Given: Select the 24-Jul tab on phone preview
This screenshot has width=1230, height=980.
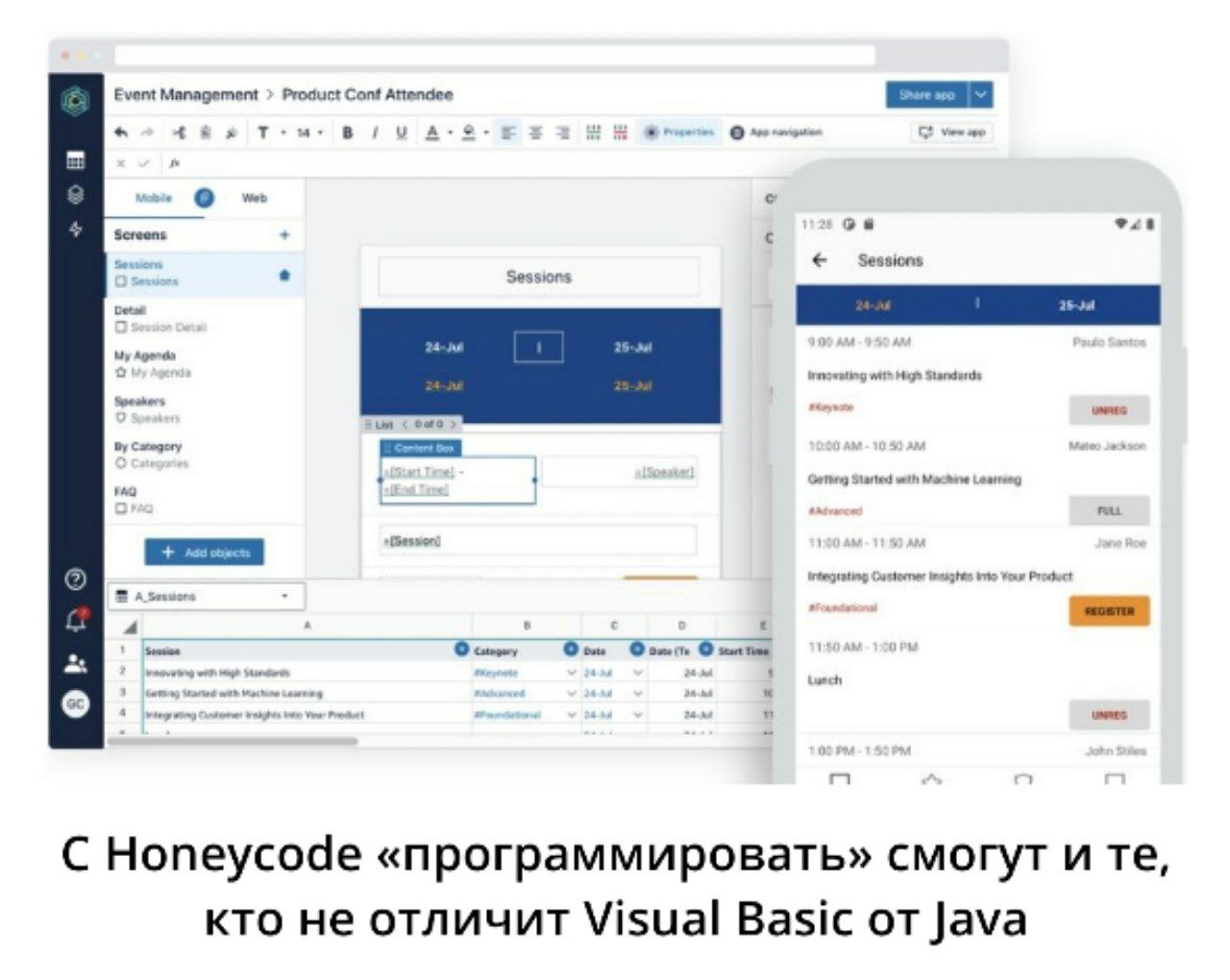Looking at the screenshot, I should [x=873, y=306].
